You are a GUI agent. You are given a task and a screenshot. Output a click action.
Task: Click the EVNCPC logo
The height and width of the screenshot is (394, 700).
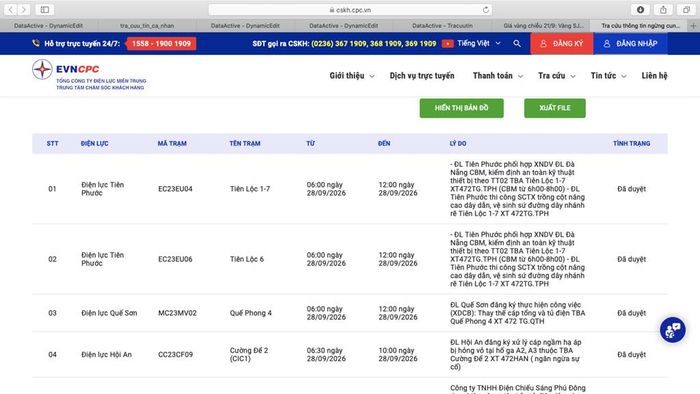coord(89,75)
